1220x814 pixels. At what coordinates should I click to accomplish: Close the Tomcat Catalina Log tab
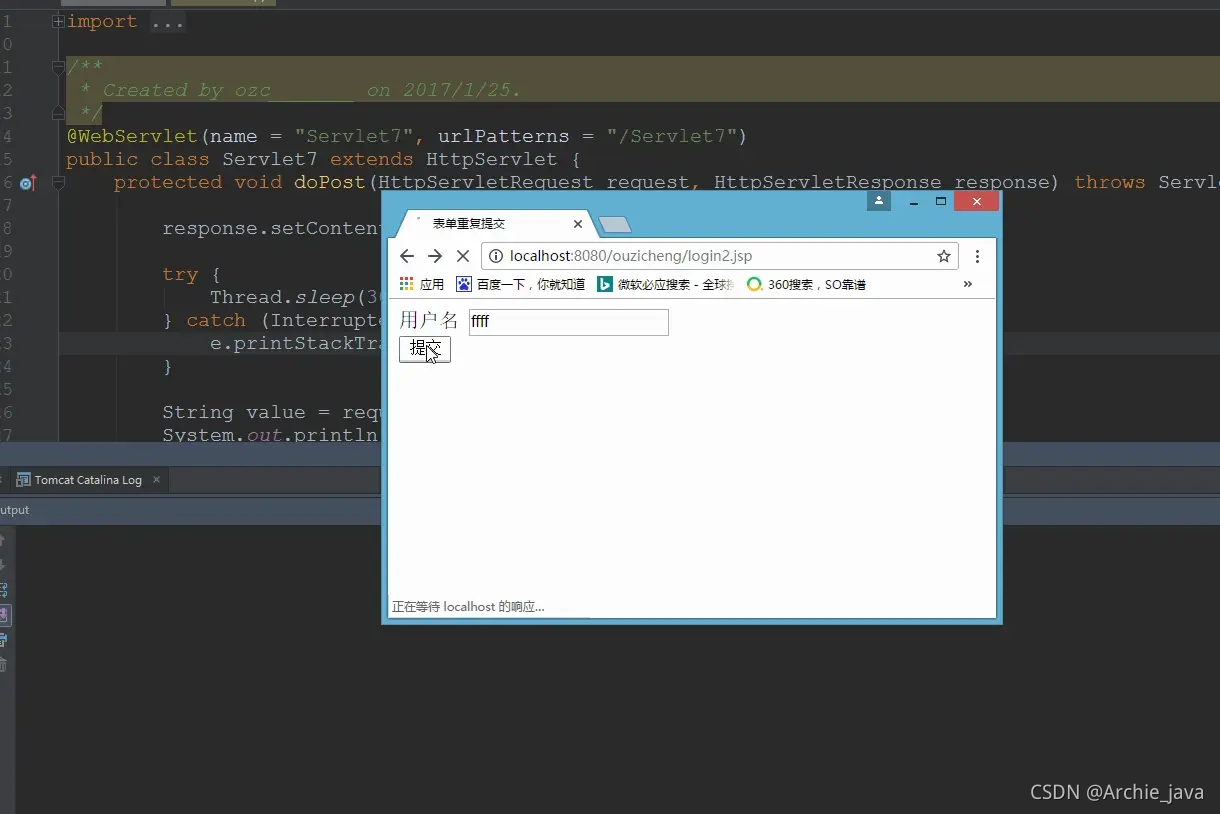[157, 480]
